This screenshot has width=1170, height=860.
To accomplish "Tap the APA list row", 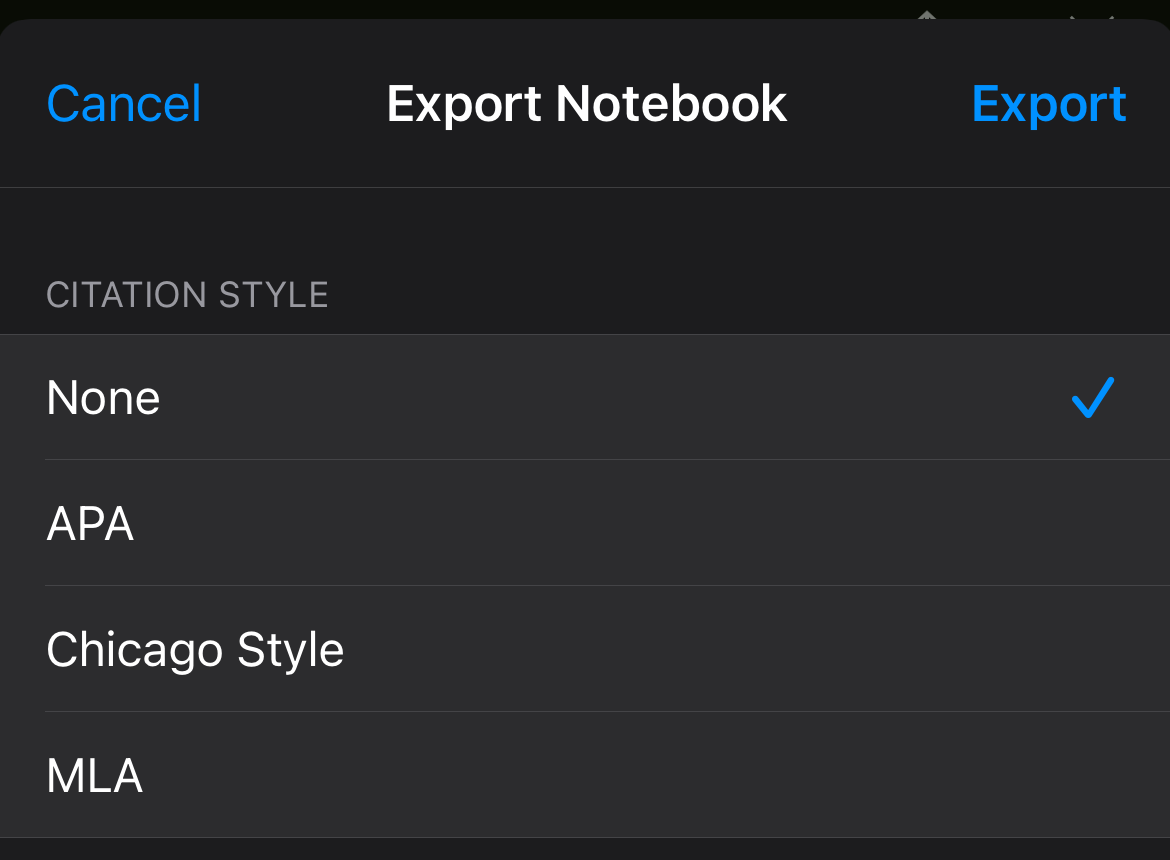I will tap(585, 524).
